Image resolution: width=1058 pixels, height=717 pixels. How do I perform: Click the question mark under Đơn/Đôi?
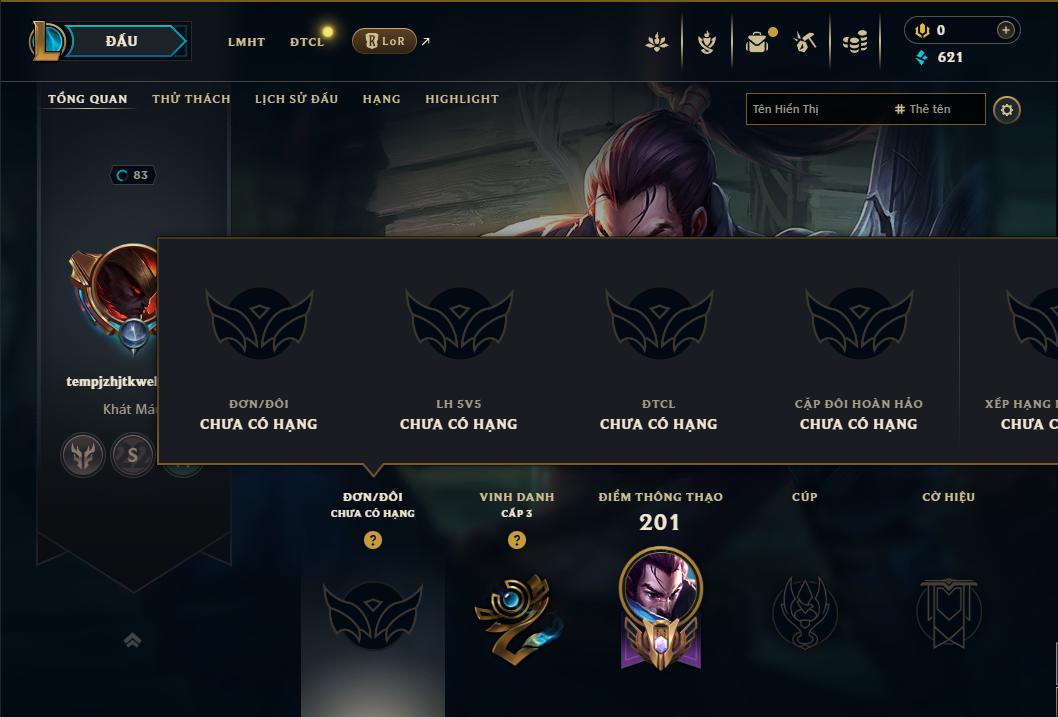372,540
